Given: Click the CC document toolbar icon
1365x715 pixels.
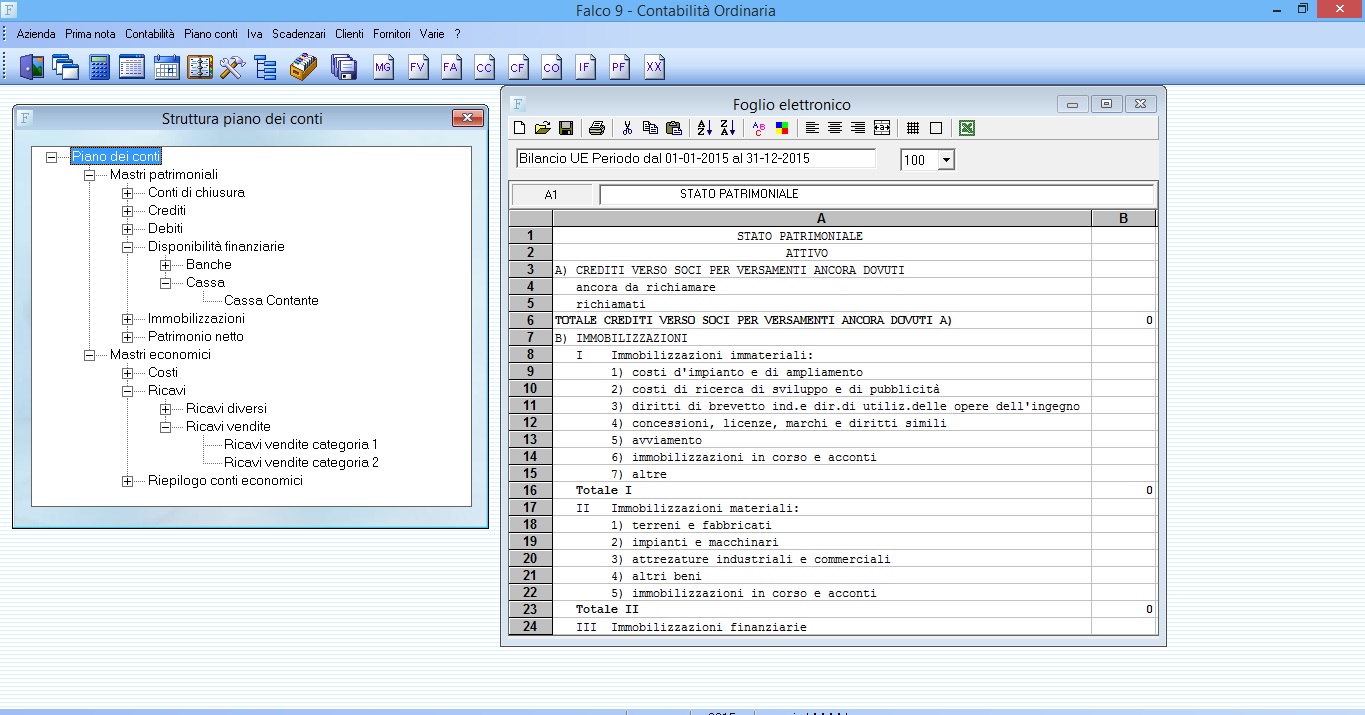Looking at the screenshot, I should [484, 67].
